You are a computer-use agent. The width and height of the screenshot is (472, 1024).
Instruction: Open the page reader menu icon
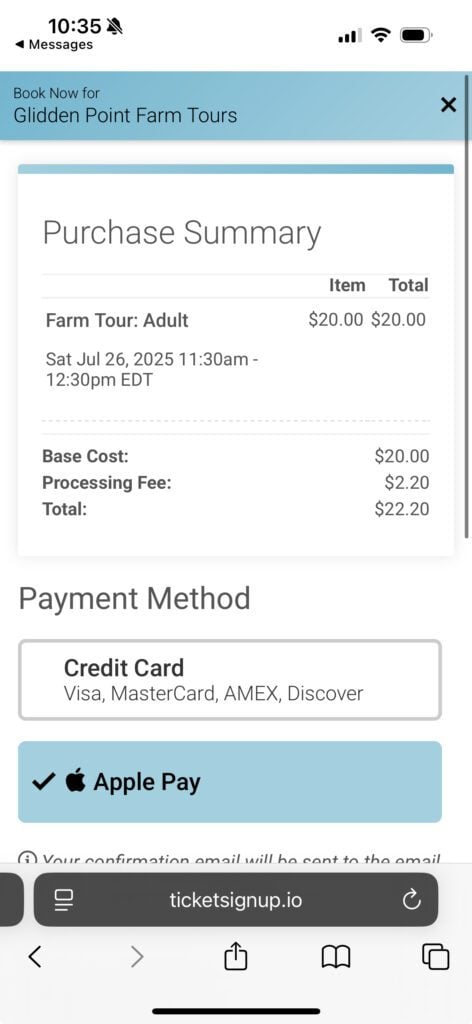pos(63,901)
